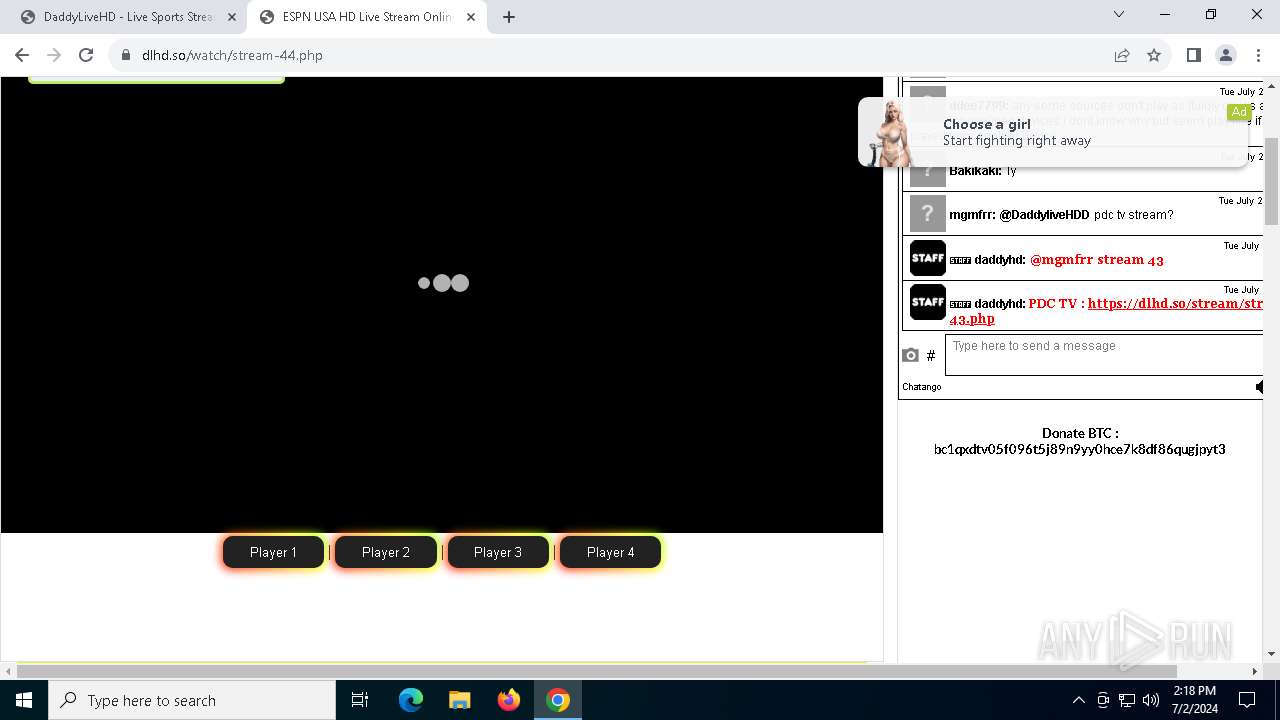
Task: Open the Chrome three-dot menu
Action: (x=1257, y=55)
